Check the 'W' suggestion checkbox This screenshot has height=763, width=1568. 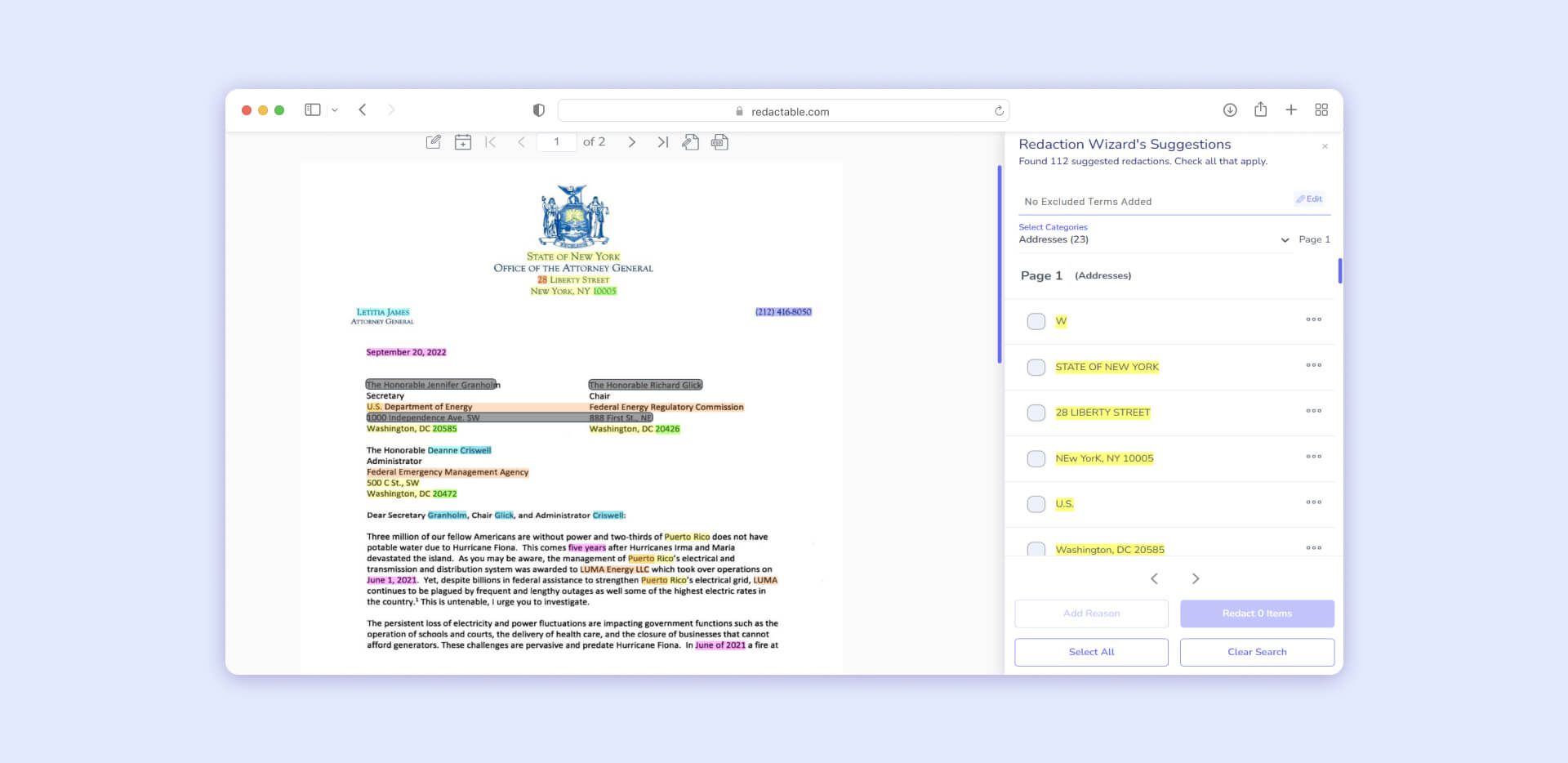pyautogui.click(x=1036, y=321)
